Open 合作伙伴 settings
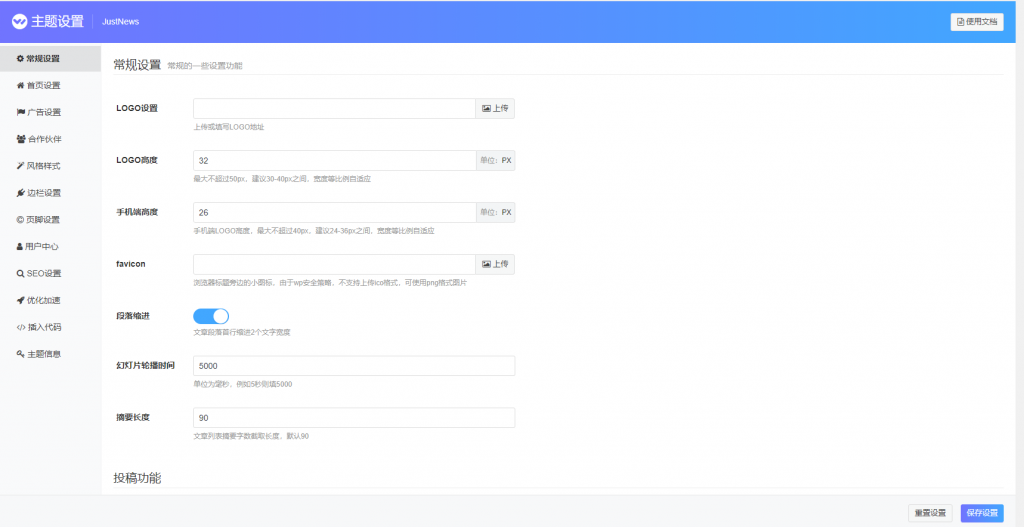Screen dimensions: 1024x527 [x=50, y=139]
